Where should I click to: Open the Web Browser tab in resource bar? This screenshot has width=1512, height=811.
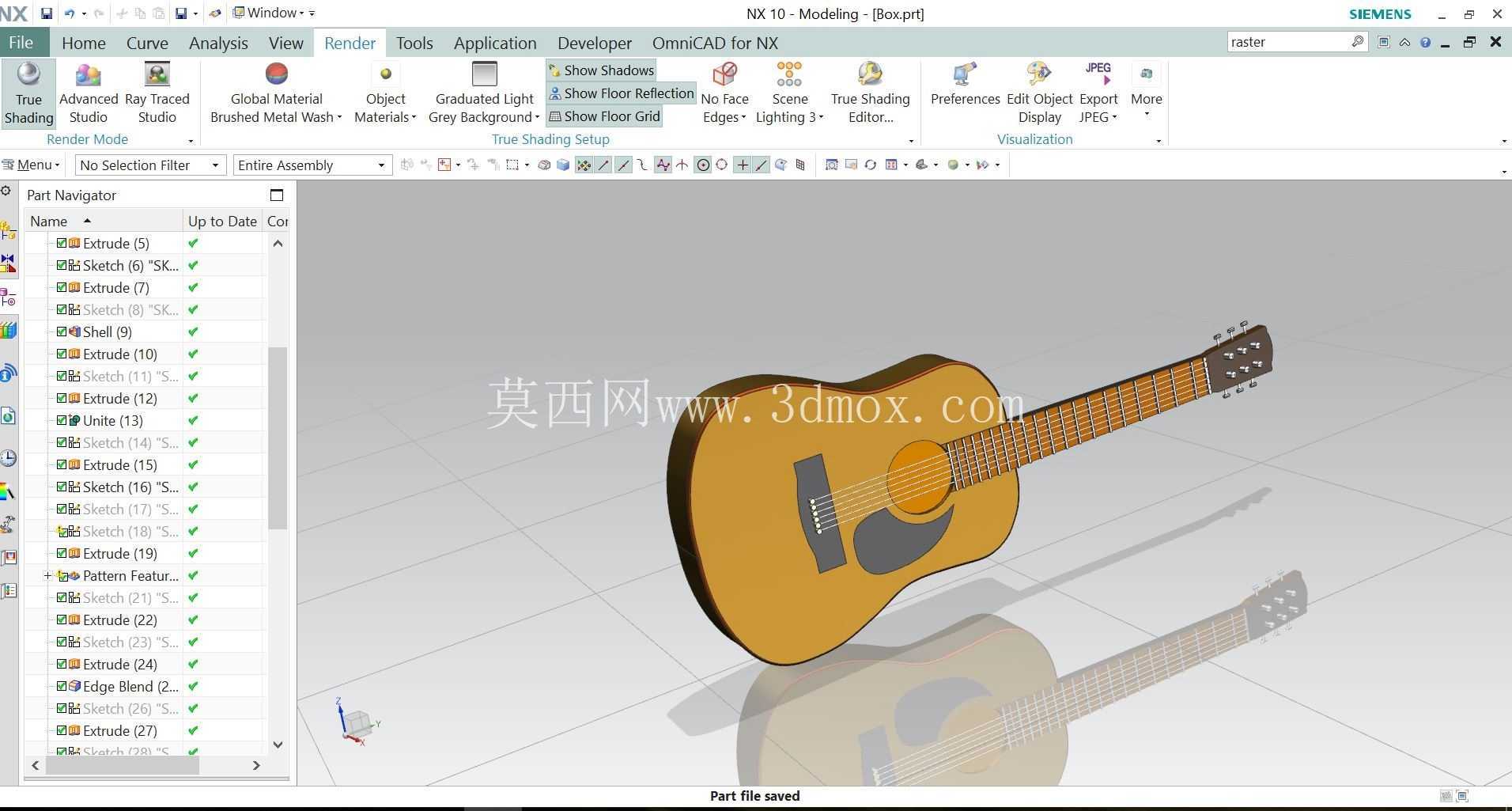(x=8, y=416)
